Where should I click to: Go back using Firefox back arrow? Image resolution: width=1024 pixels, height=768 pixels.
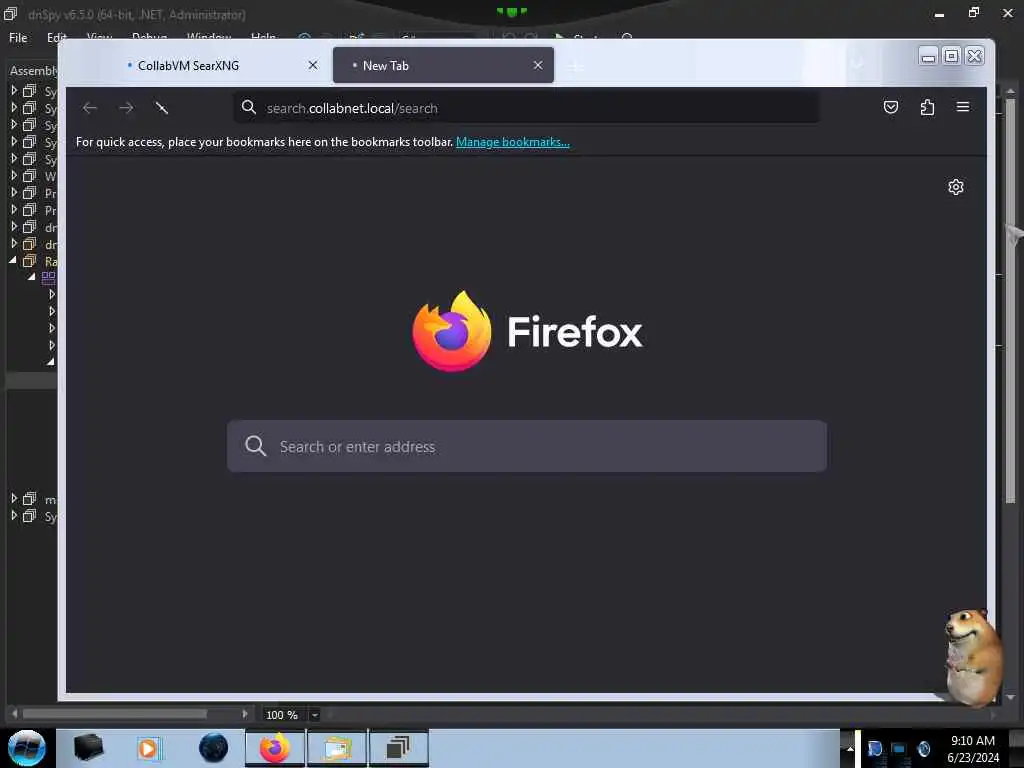pos(90,108)
